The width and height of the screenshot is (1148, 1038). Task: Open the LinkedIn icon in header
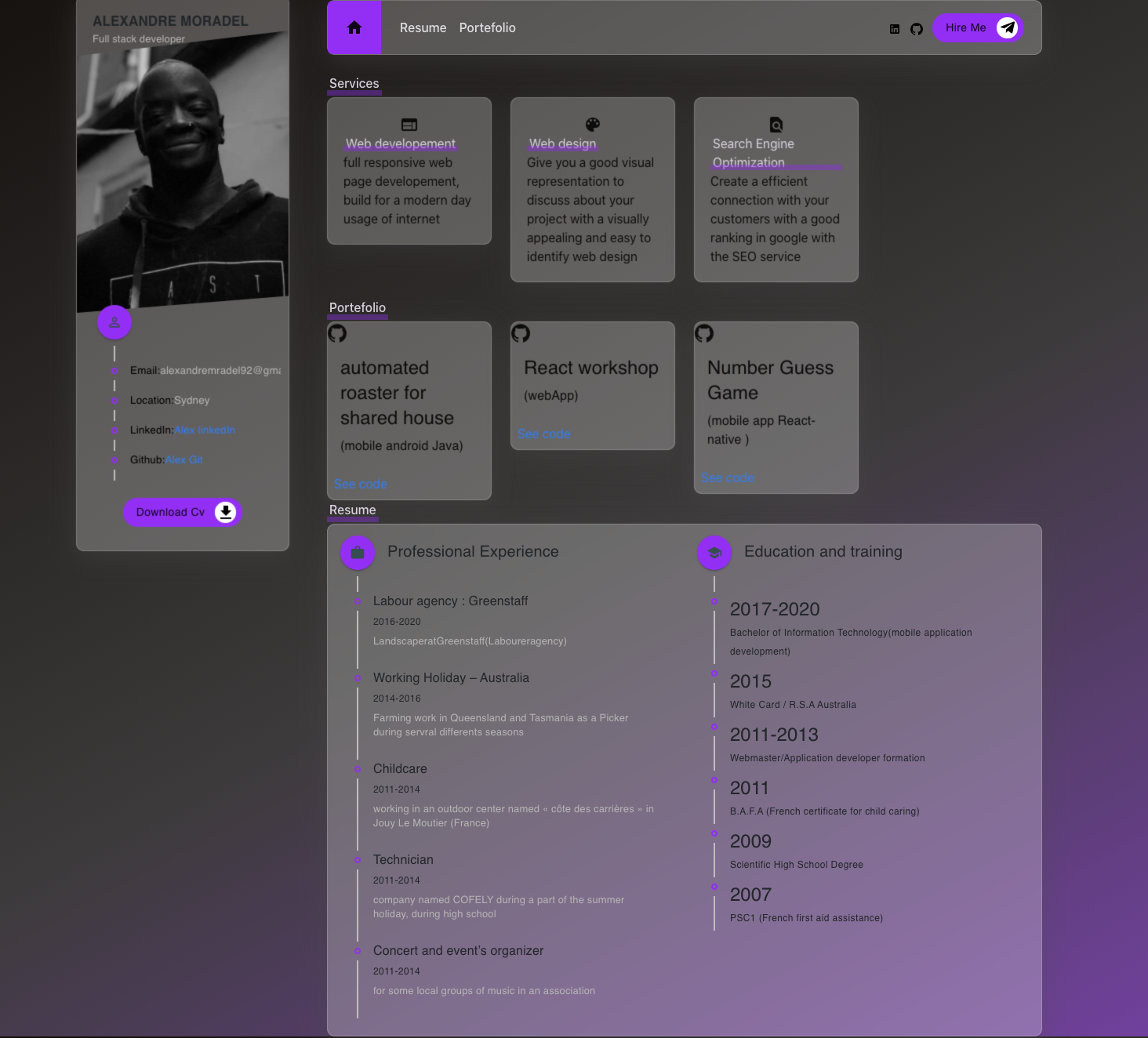[895, 29]
